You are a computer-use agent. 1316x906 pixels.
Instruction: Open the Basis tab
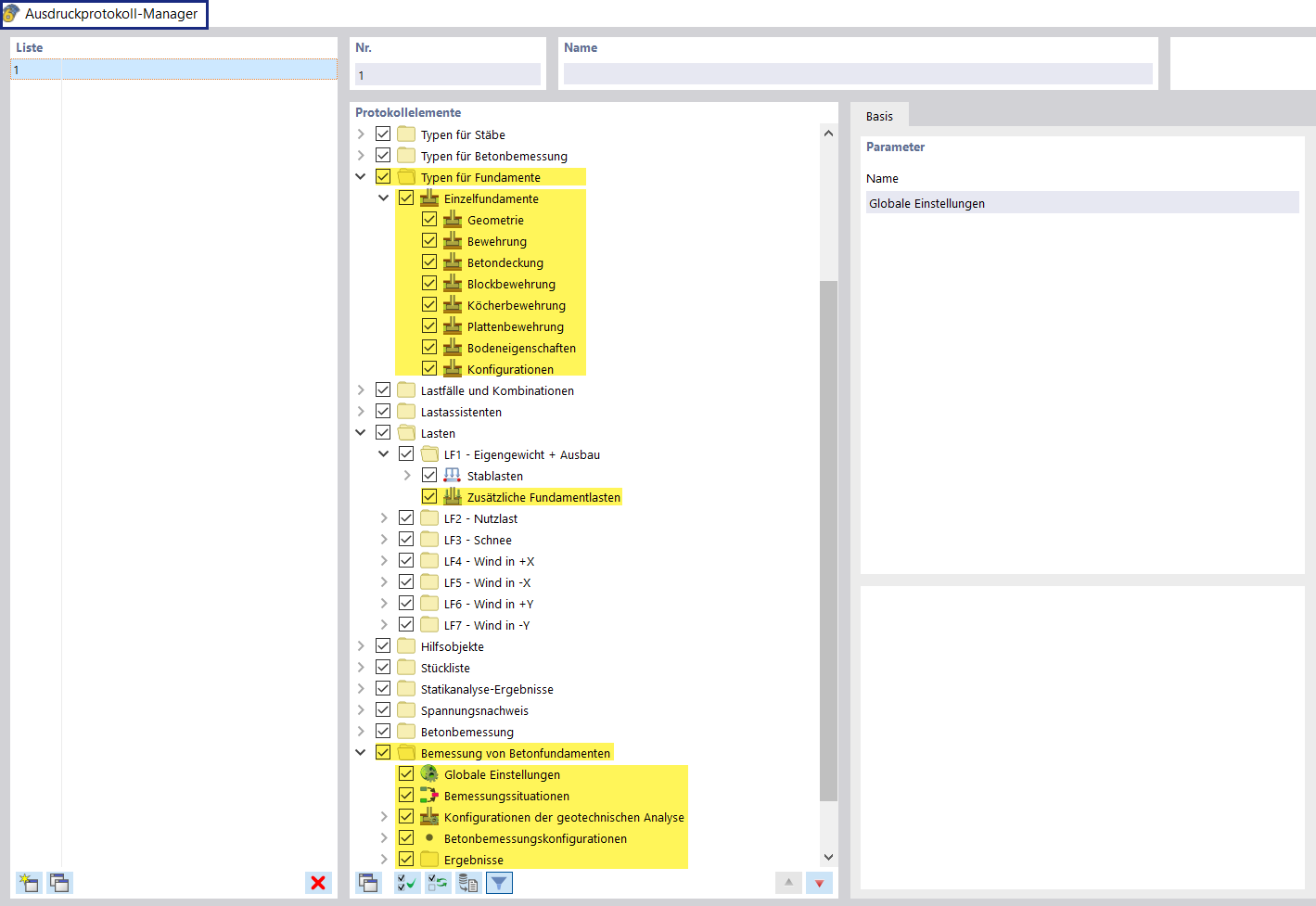[879, 116]
